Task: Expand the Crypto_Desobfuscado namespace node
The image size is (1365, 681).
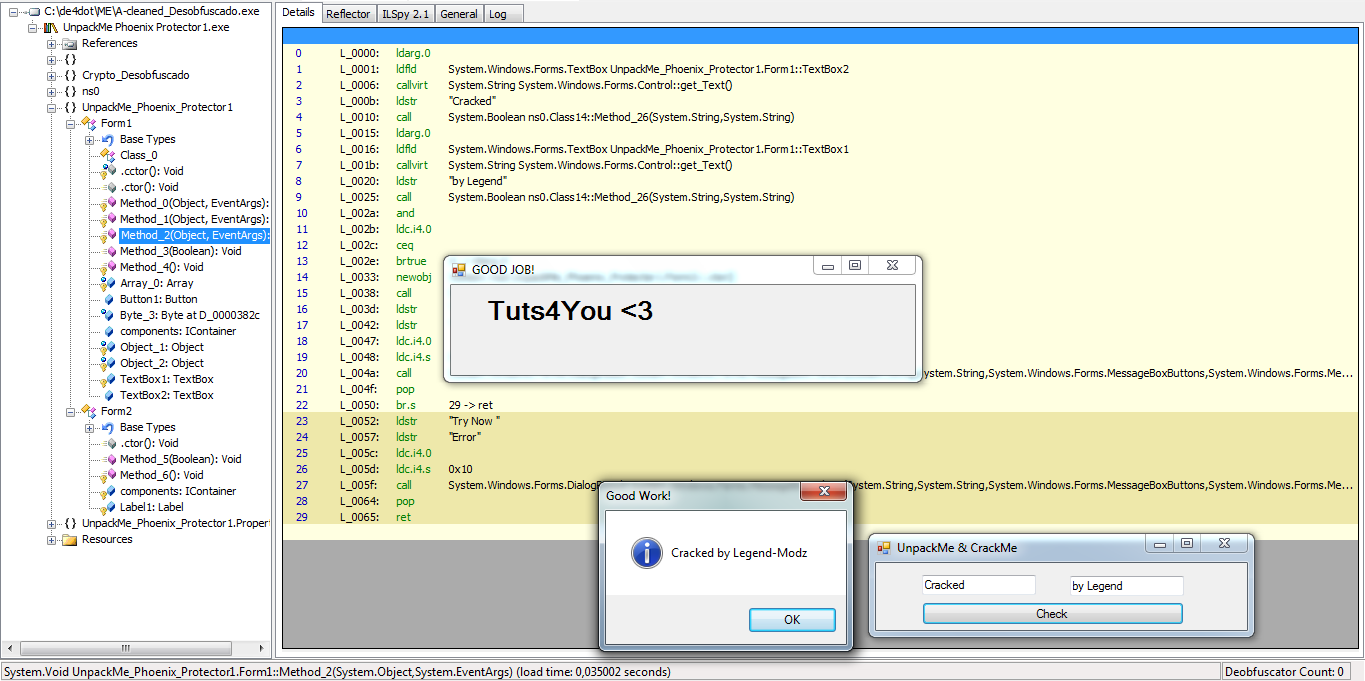Action: tap(52, 75)
